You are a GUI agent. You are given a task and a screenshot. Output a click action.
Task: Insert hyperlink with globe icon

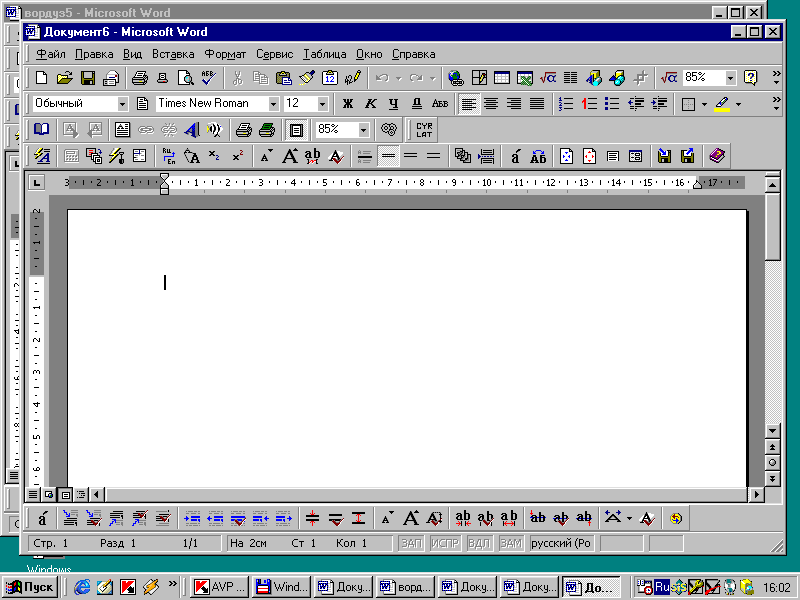coord(456,78)
